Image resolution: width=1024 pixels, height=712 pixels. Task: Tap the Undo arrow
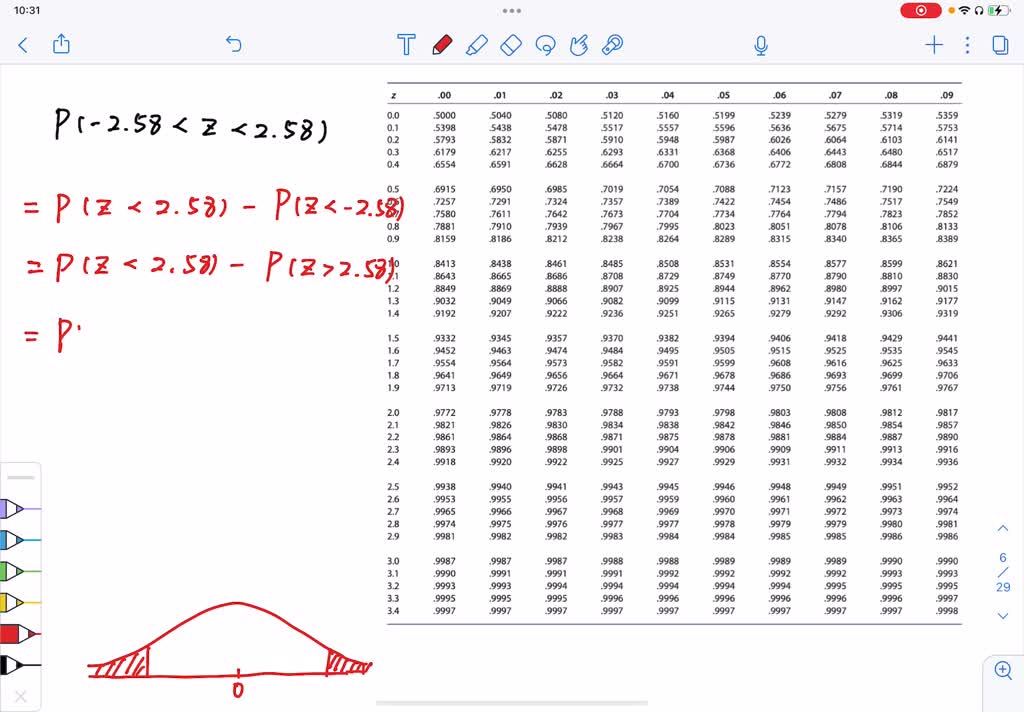tap(233, 45)
